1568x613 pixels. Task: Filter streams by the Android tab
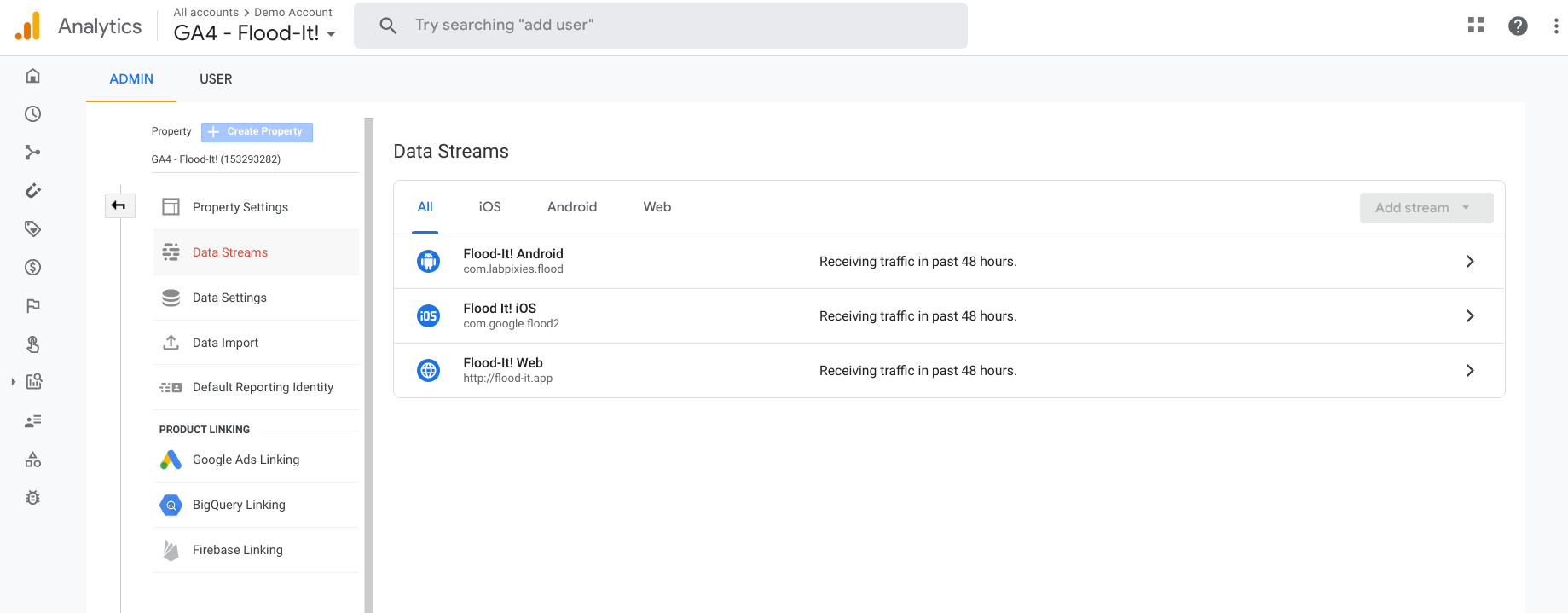point(572,207)
